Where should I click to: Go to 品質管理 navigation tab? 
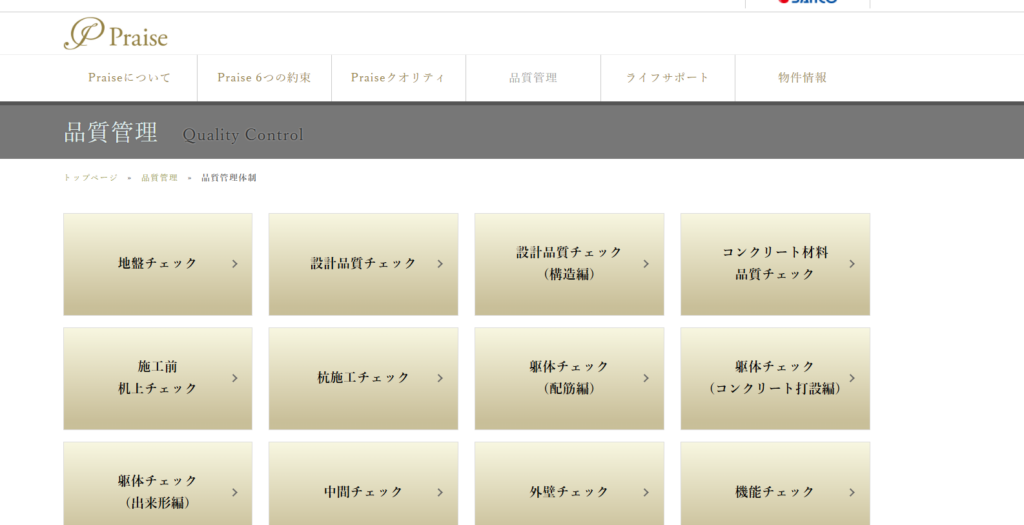click(x=533, y=78)
